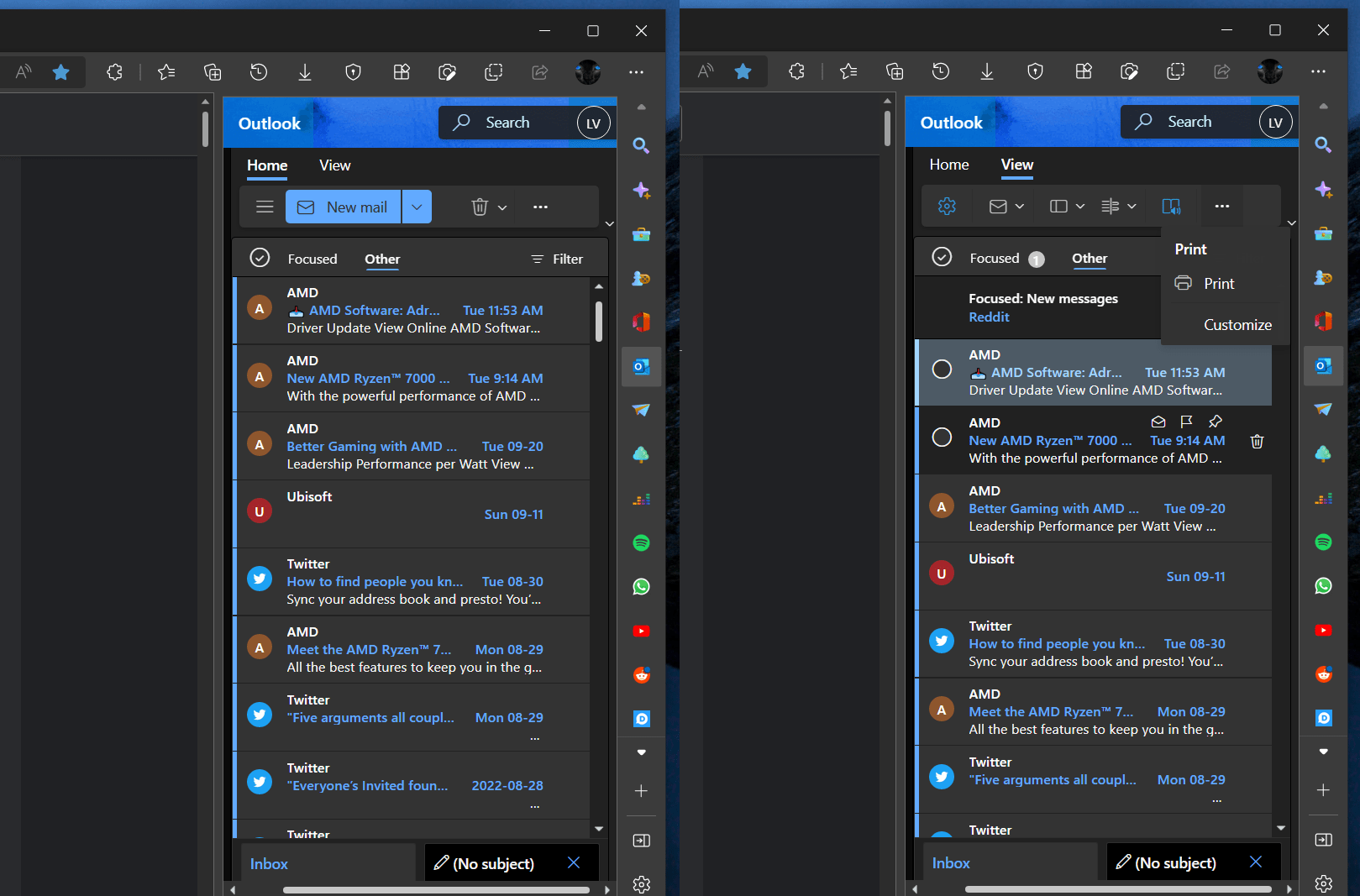Delete the New AMD Ryzen 7000 message in right window
This screenshot has height=896, width=1360.
coord(1257,441)
